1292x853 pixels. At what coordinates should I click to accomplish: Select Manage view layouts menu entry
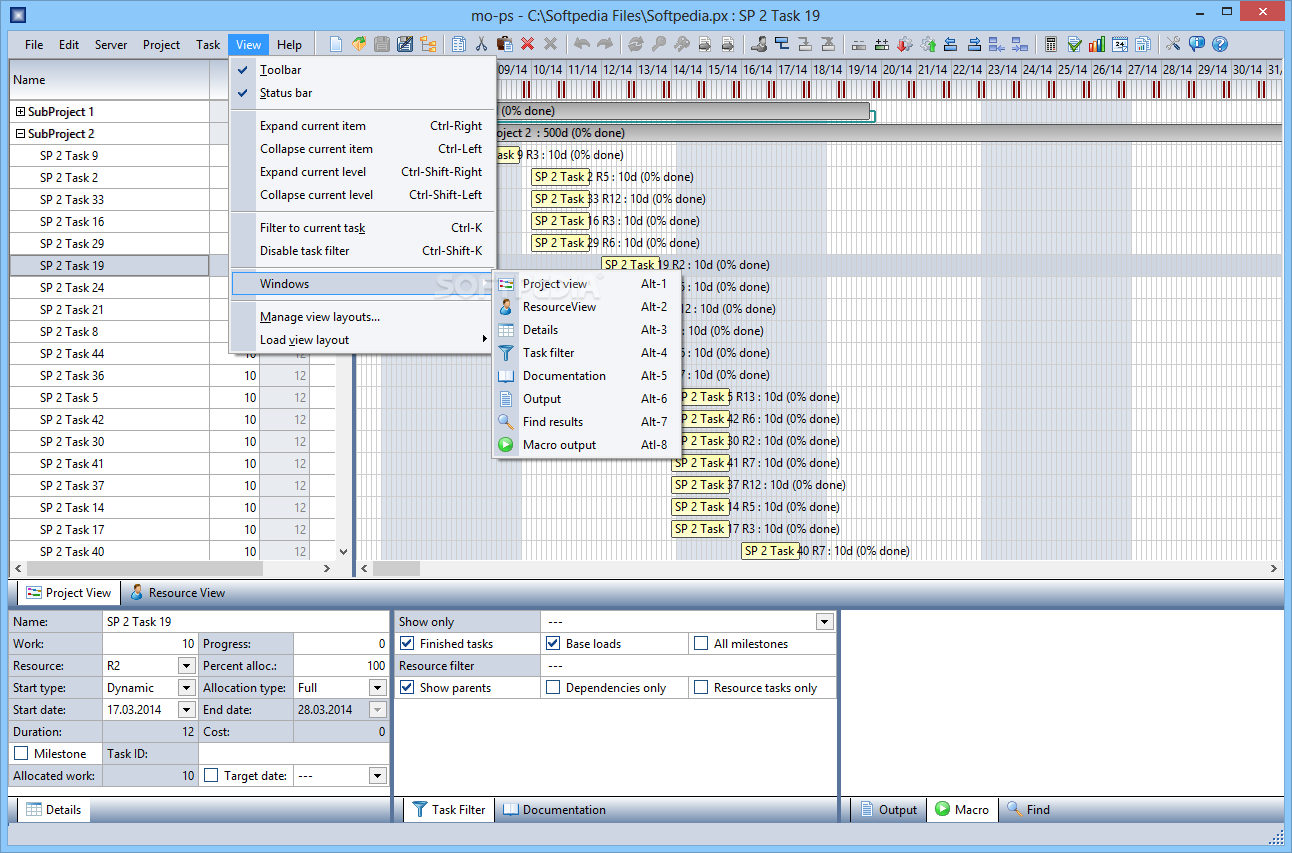(x=362, y=317)
